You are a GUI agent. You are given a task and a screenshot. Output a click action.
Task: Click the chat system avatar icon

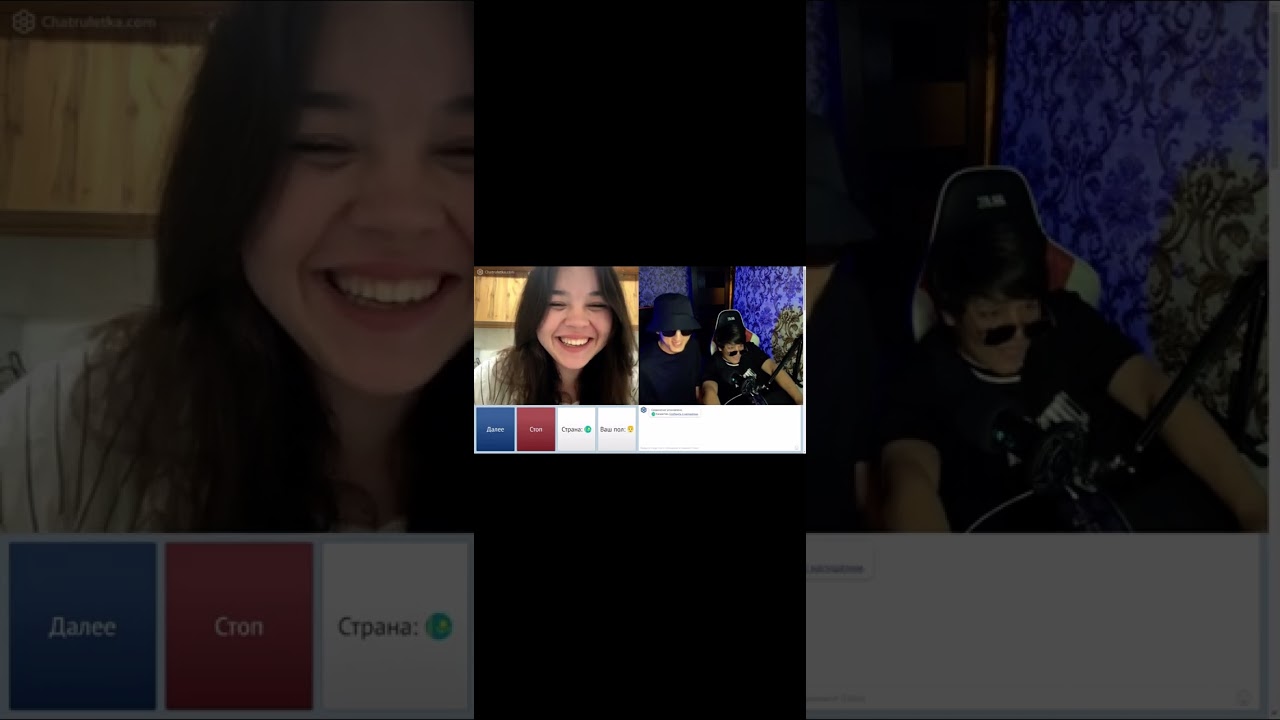[x=644, y=410]
